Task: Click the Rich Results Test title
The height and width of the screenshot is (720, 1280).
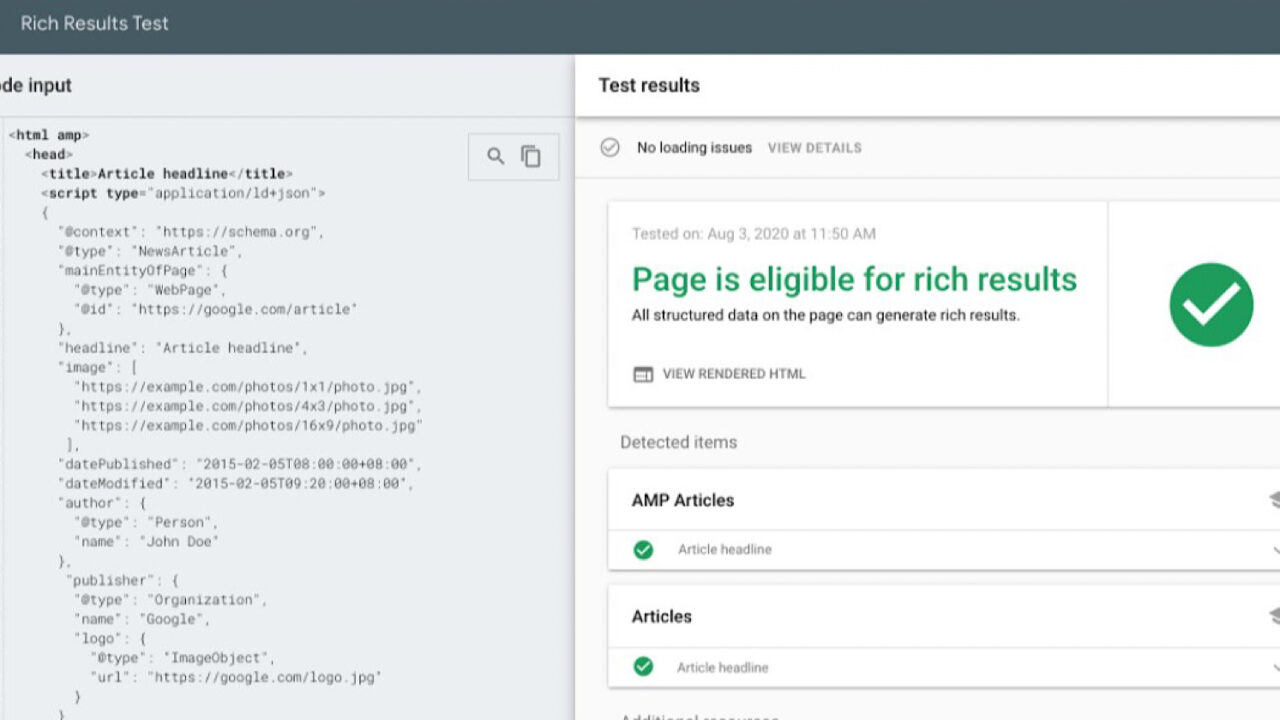Action: click(94, 23)
